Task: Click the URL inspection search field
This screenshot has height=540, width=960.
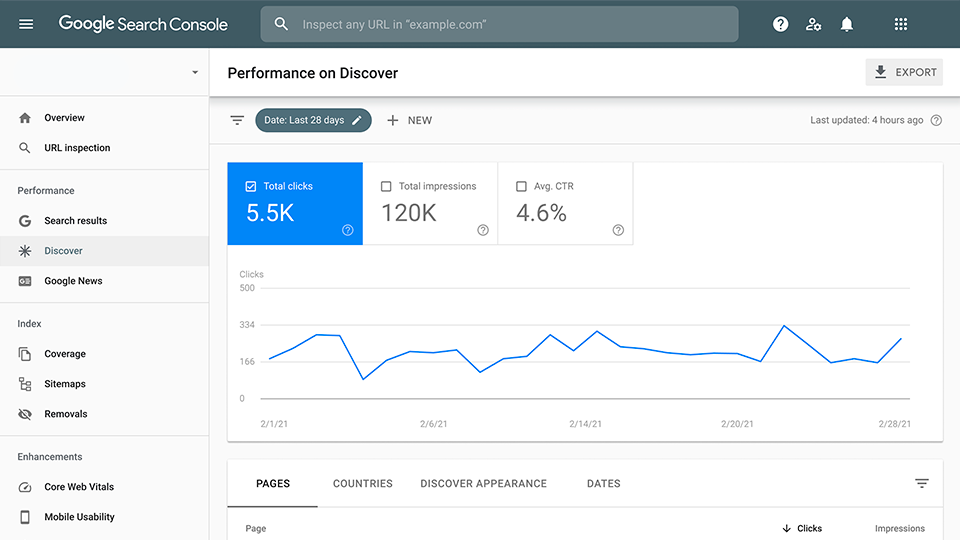Action: click(500, 24)
